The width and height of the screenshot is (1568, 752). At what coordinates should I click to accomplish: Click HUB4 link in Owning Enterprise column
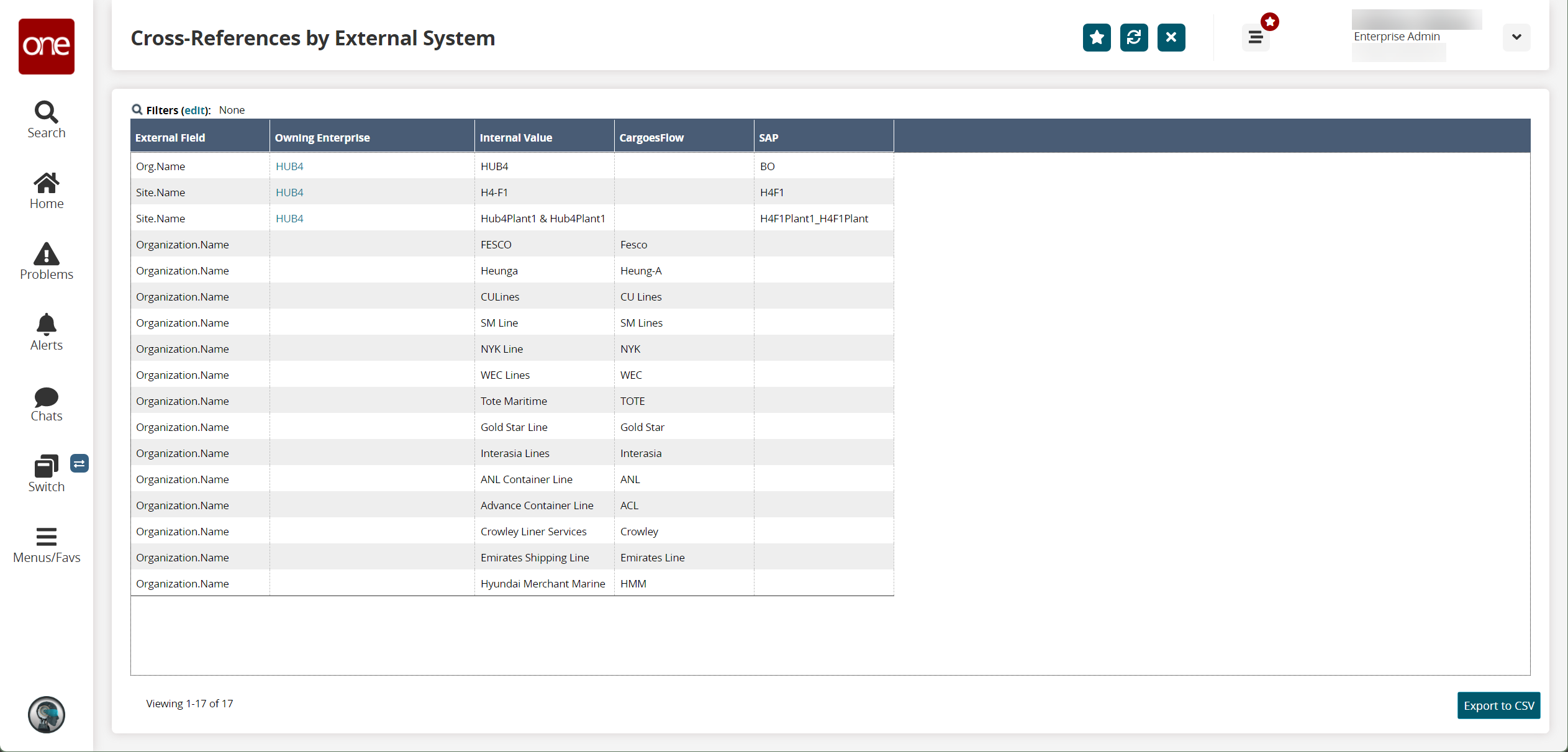[x=289, y=165]
